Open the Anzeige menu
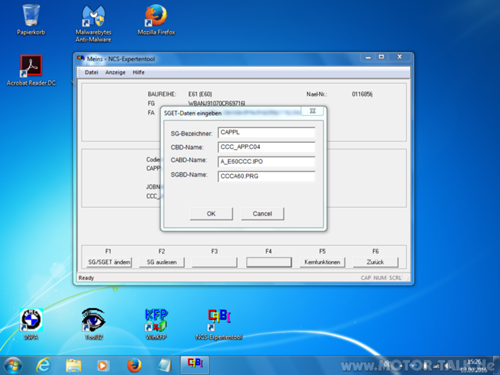The image size is (500, 375). (115, 72)
